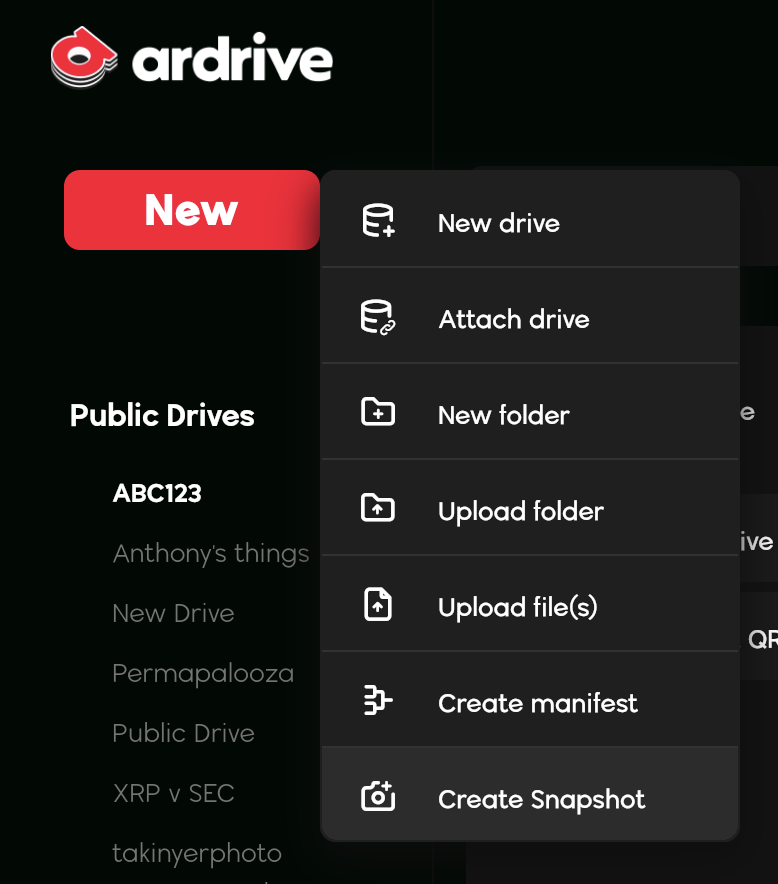This screenshot has width=778, height=884.
Task: Choose Attach drive from the menu
Action: (x=530, y=316)
